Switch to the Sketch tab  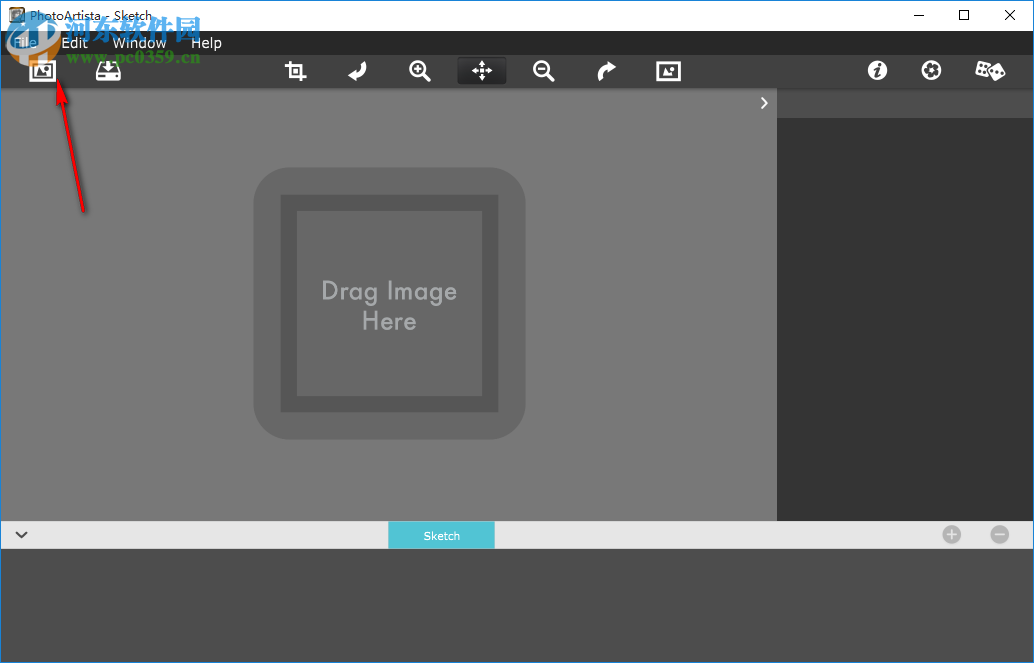point(441,535)
